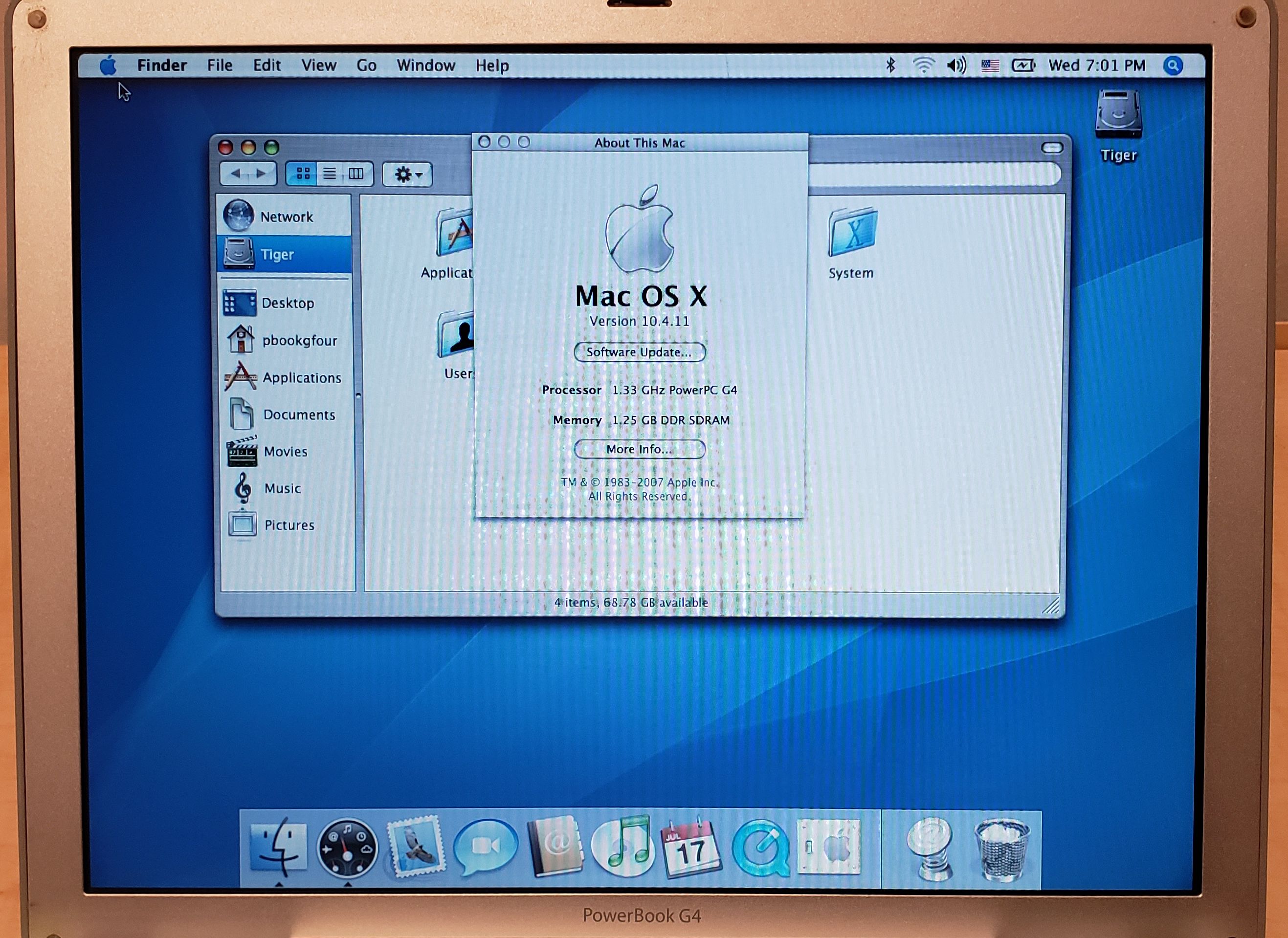The image size is (1288, 938).
Task: Click the battery status icon
Action: tap(1023, 66)
